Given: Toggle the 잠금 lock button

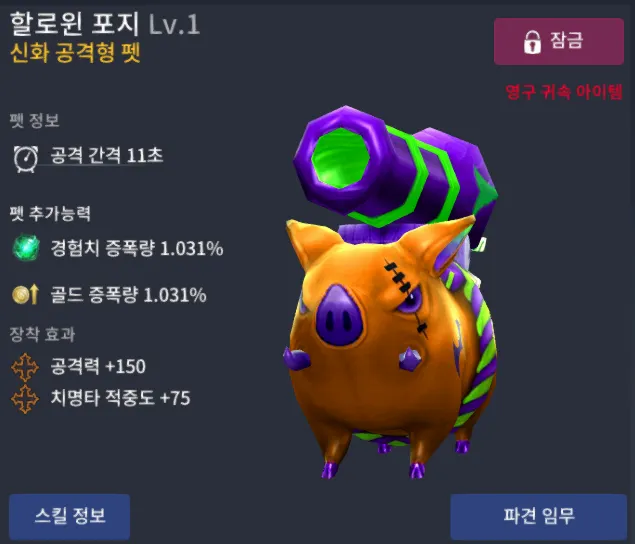Looking at the screenshot, I should click(x=559, y=41).
